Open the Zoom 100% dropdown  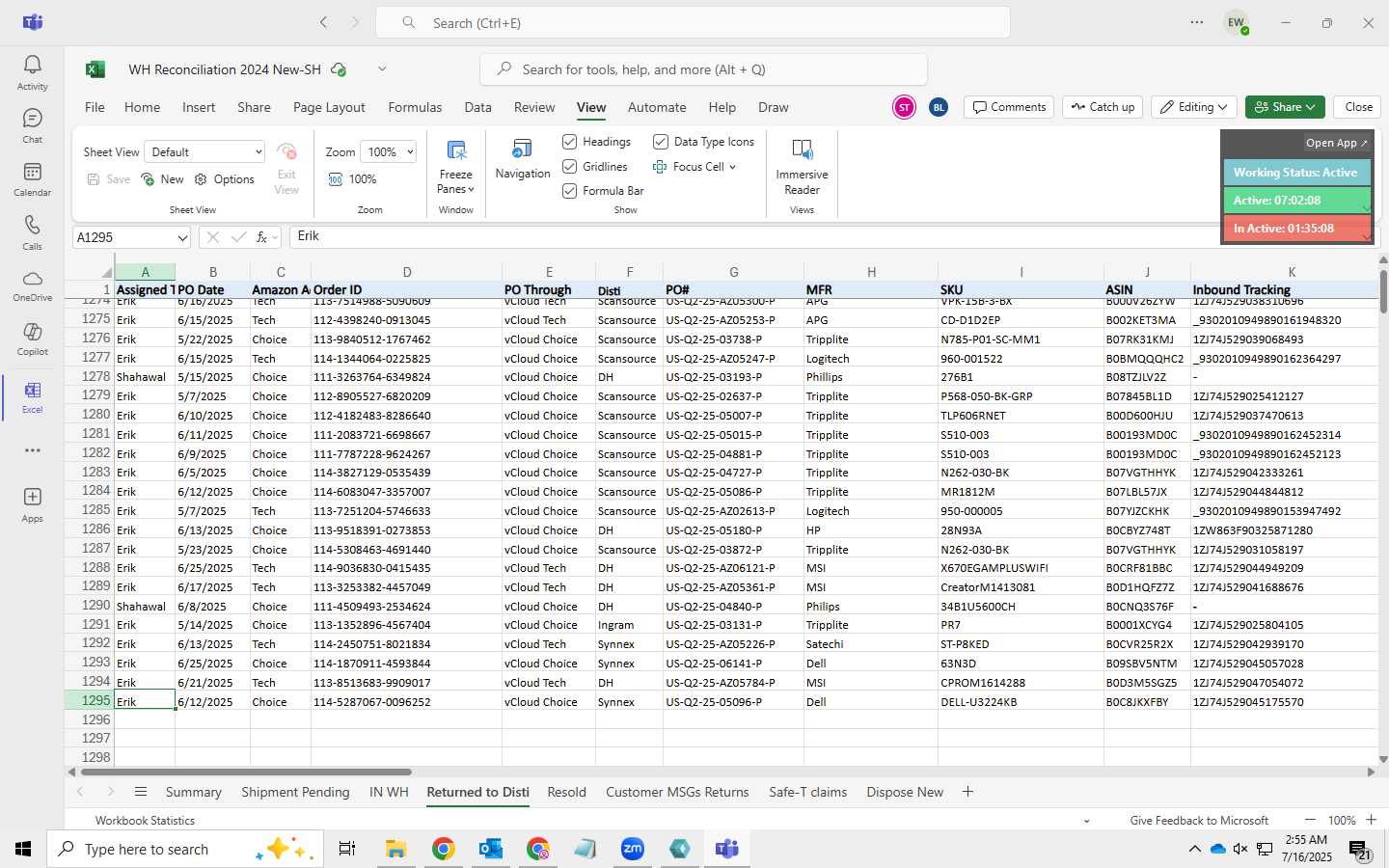[388, 151]
